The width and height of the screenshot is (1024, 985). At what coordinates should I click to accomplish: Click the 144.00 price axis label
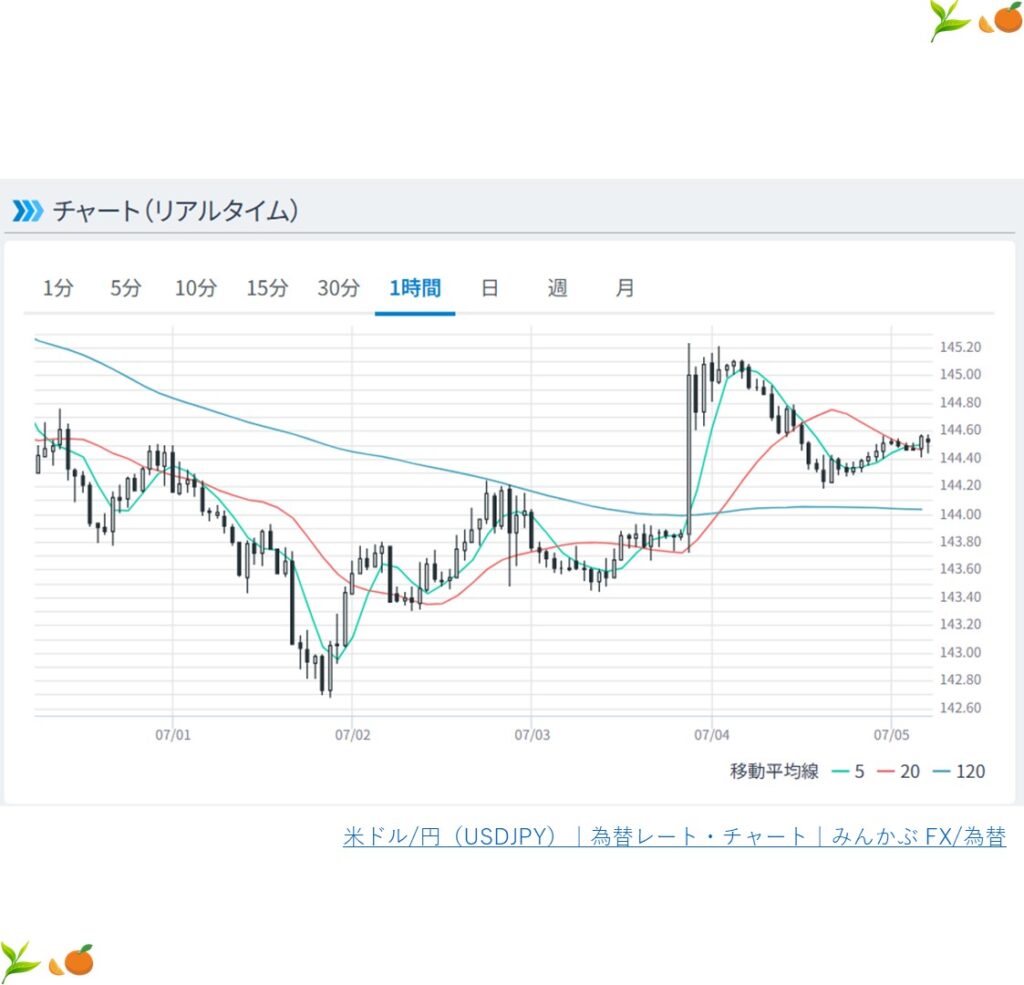click(x=960, y=515)
